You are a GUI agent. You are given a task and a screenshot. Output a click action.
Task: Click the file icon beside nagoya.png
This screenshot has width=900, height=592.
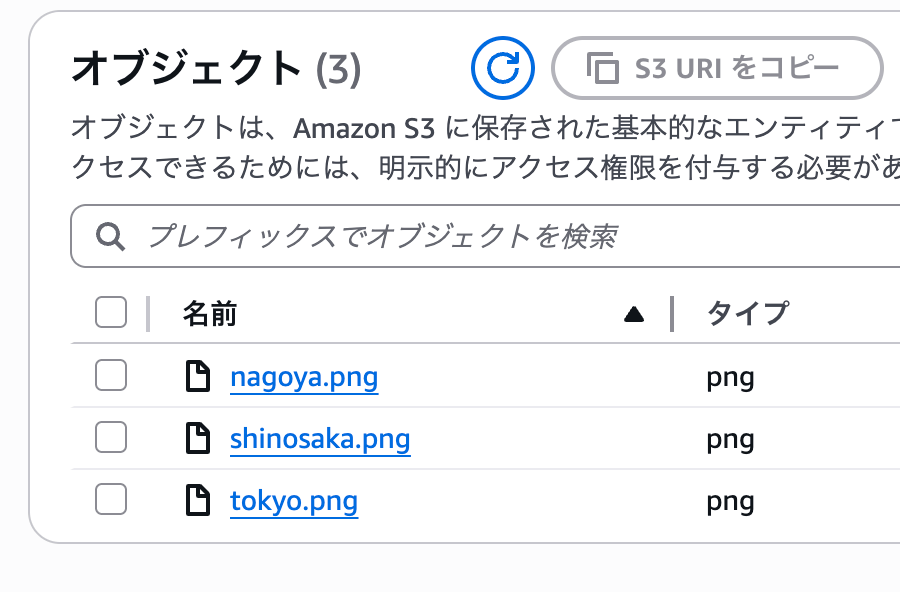198,376
